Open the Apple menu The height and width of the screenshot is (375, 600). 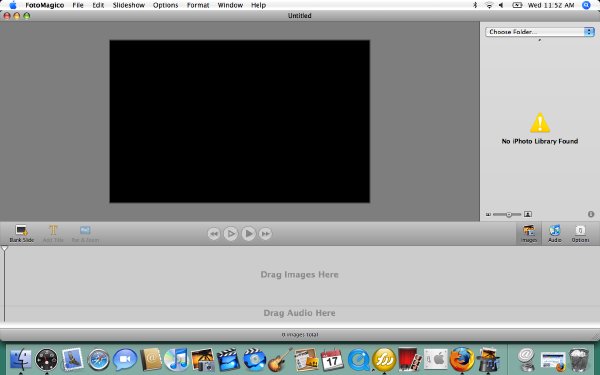pos(13,5)
